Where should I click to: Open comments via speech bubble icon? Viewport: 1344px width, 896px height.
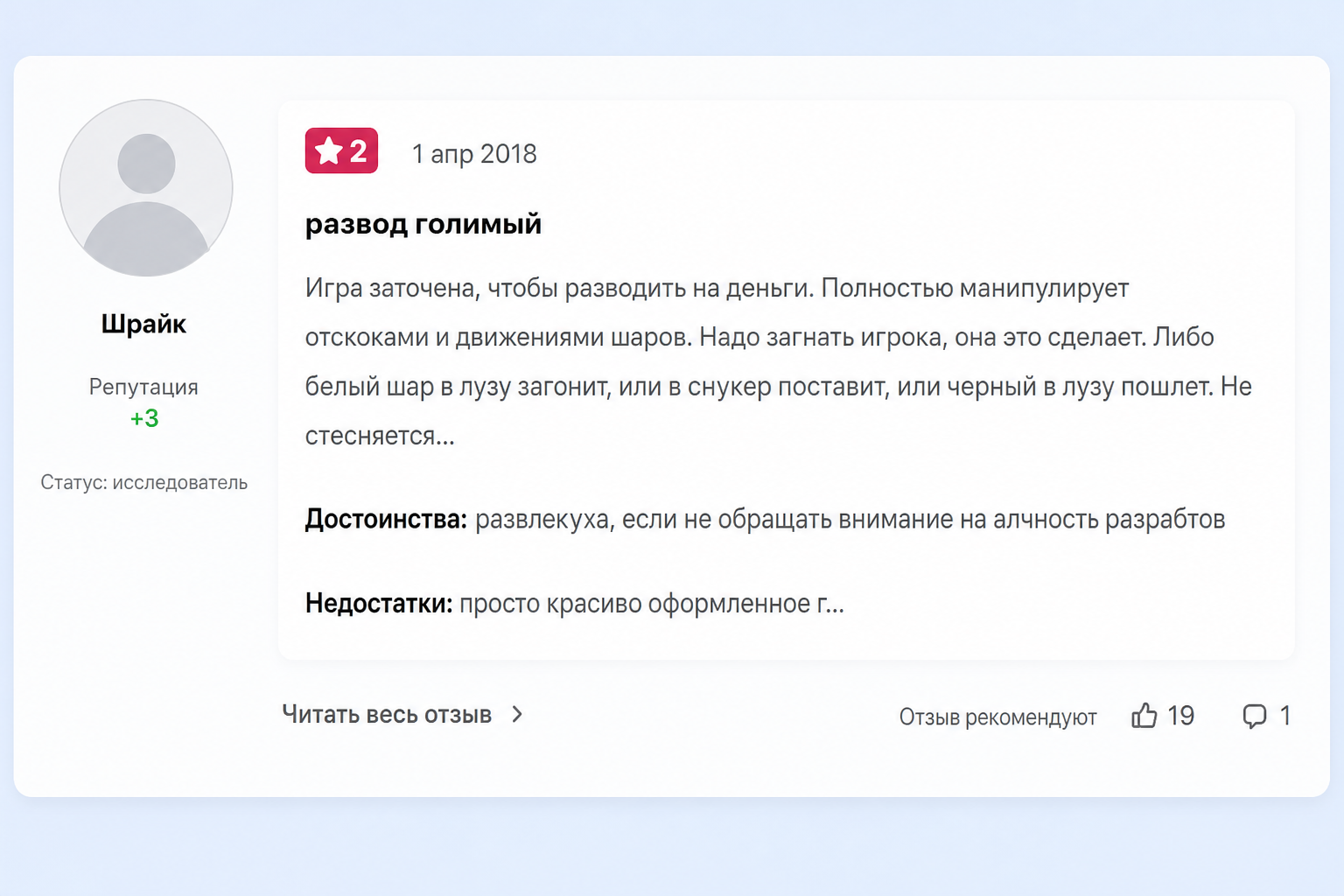(1254, 717)
